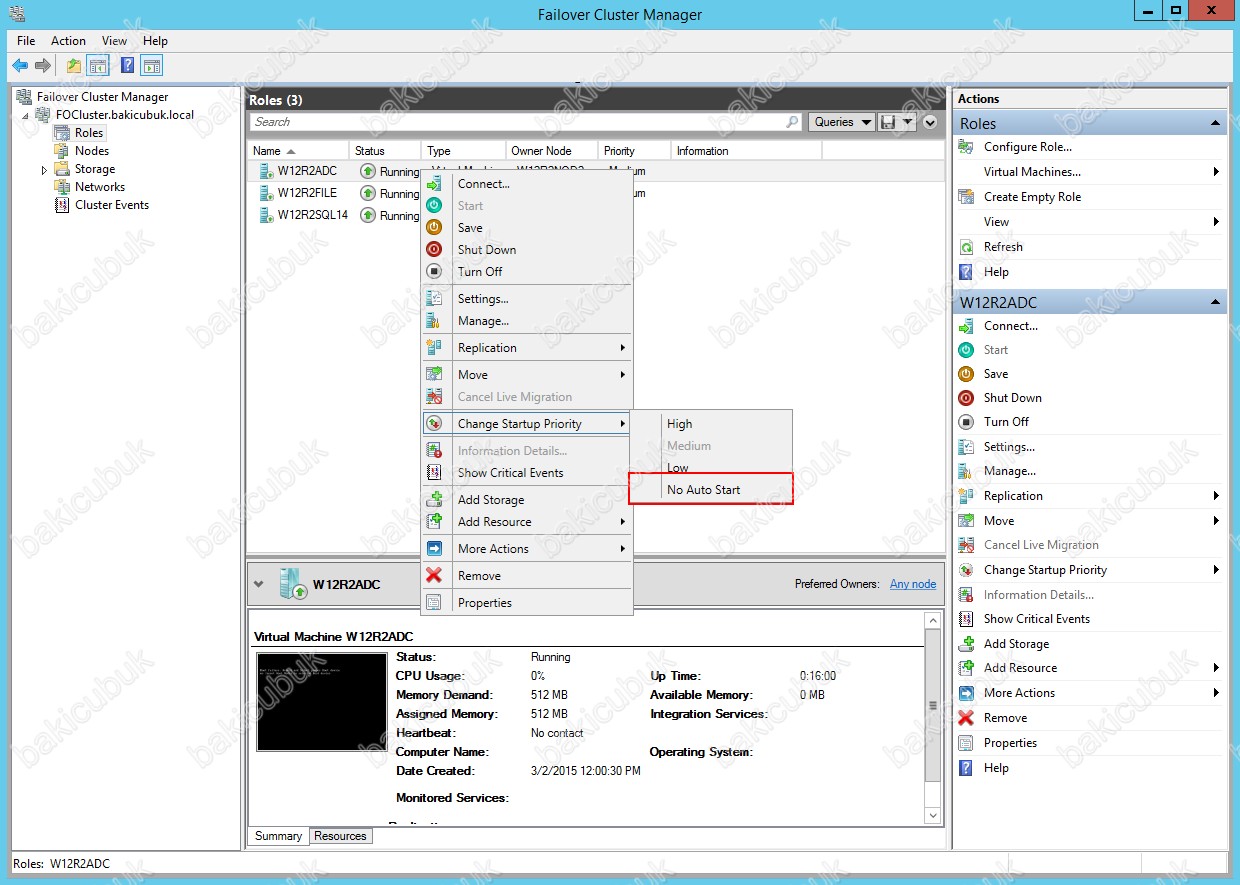Open the Virtual Machines... submenu in the Actions pane
This screenshot has width=1240, height=885.
[1090, 172]
